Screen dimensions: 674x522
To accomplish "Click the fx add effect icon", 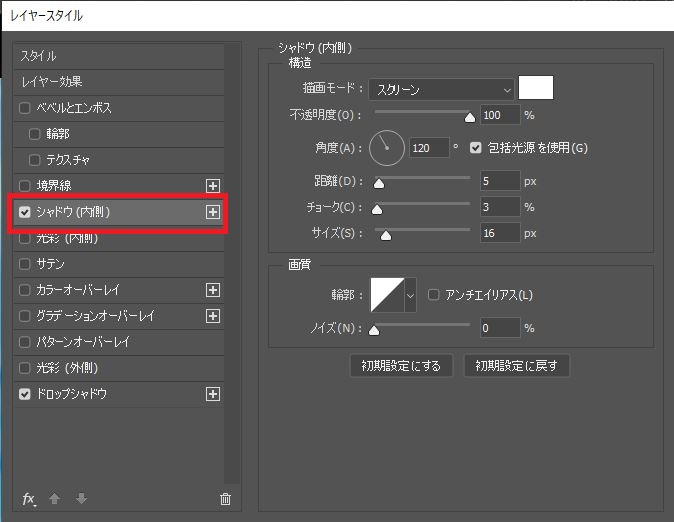I will click(29, 499).
